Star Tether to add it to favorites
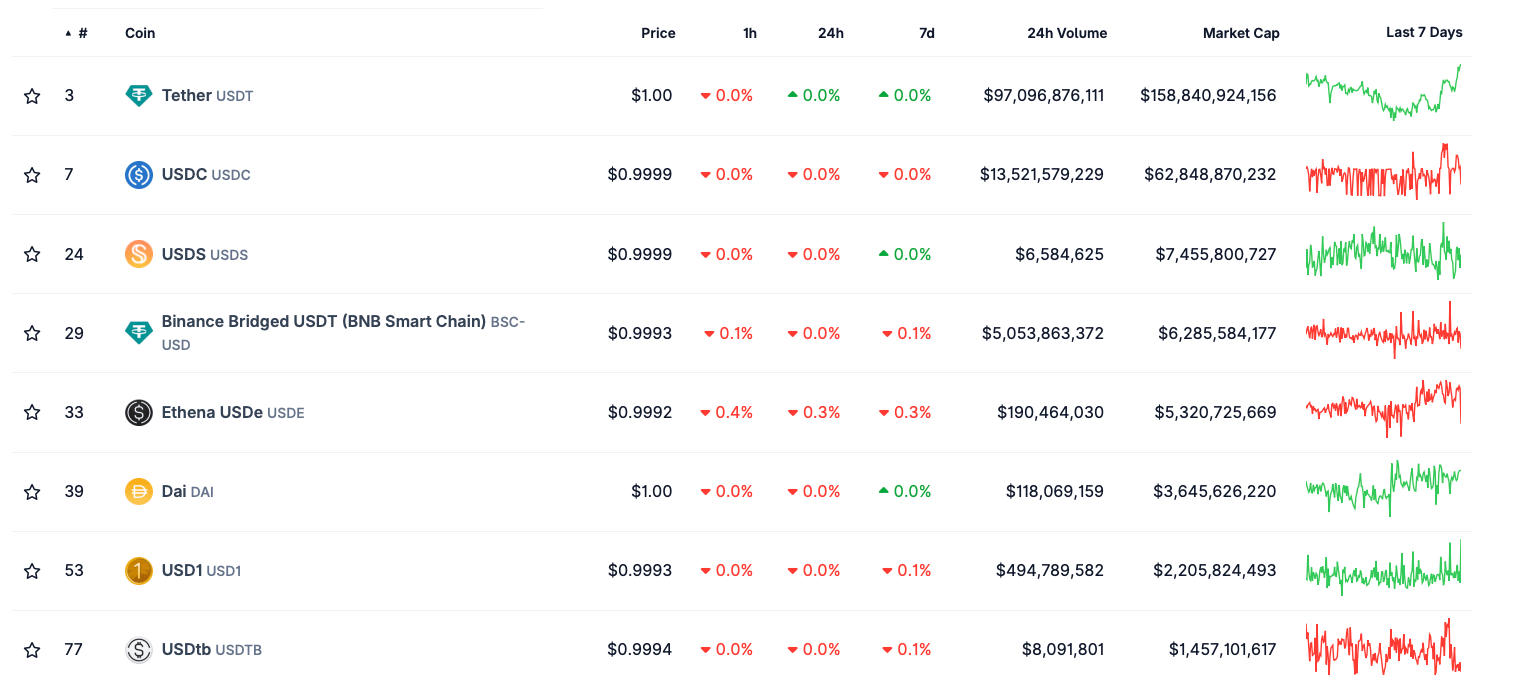1523x685 pixels. pos(32,96)
